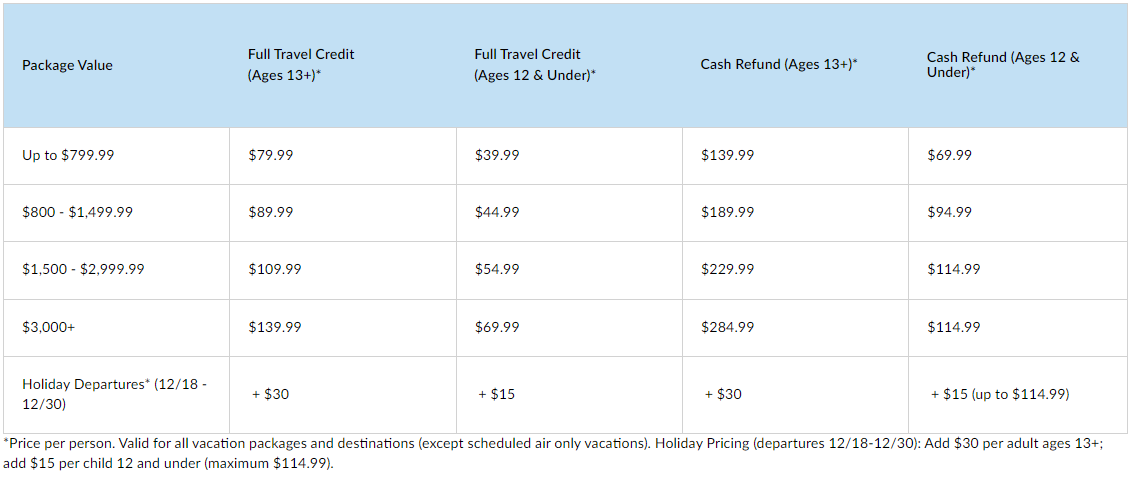The height and width of the screenshot is (478, 1136).
Task: Click the $189.99 cash refund price
Action: 727,213
